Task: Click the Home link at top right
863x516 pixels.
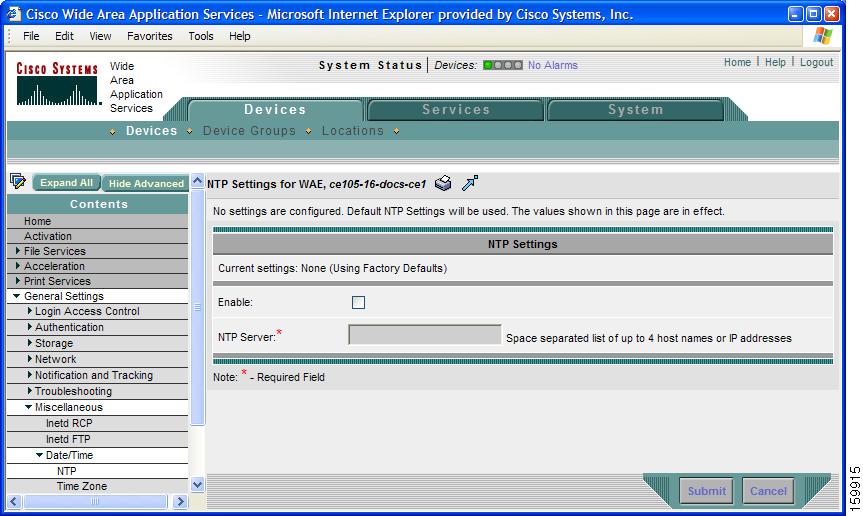Action: 737,62
